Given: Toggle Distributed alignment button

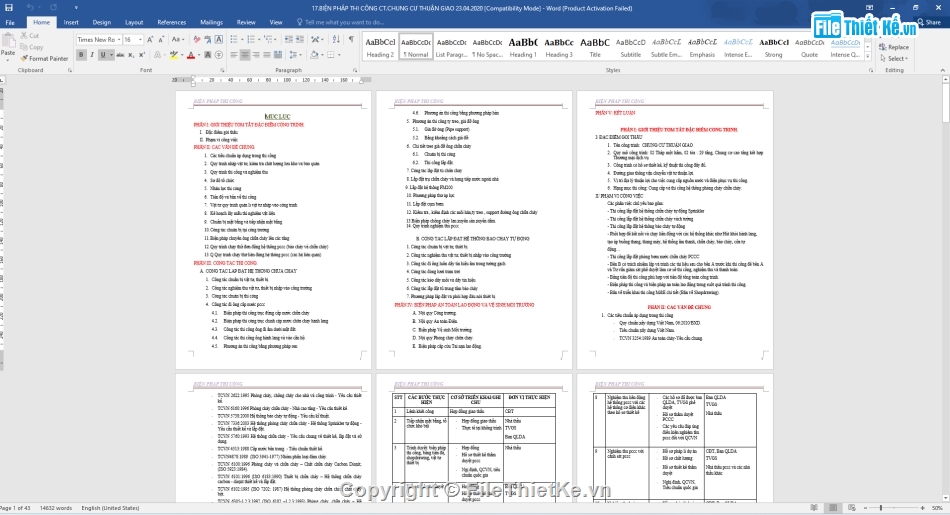Looking at the screenshot, I should coord(277,55).
